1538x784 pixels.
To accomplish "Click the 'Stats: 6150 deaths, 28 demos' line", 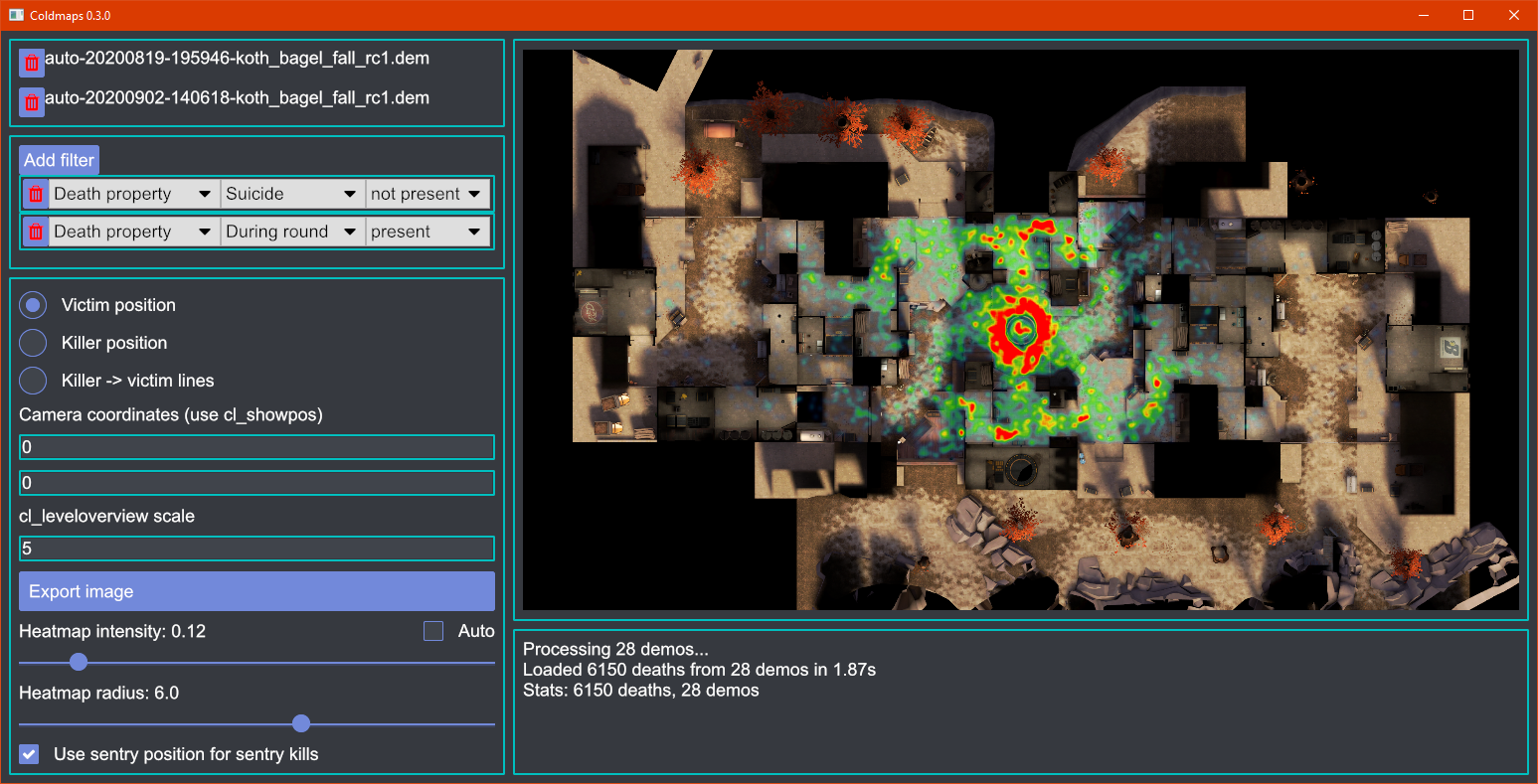I will coord(640,691).
